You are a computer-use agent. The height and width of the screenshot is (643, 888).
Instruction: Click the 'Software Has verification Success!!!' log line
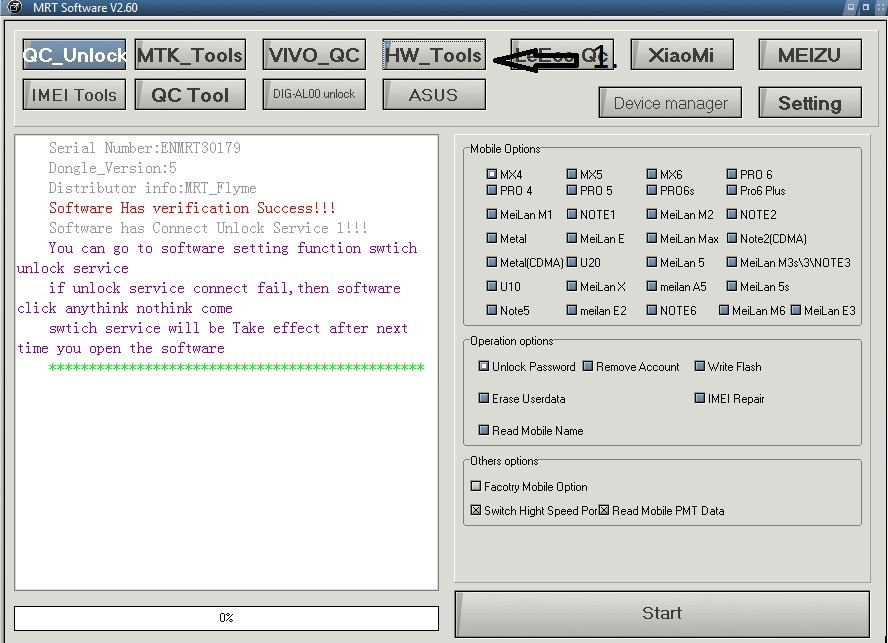pos(192,208)
